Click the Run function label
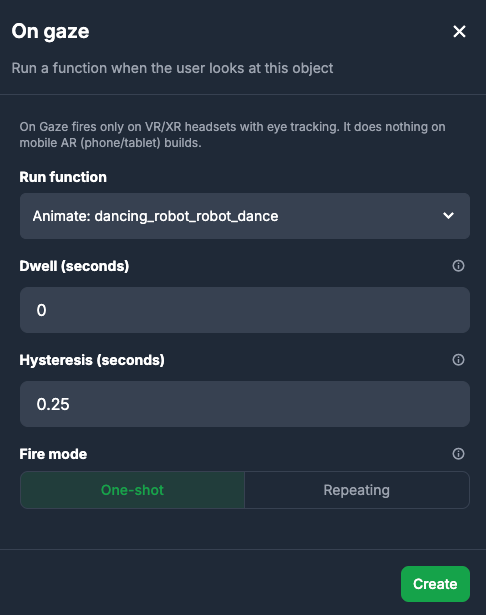Screen dimensions: 486x615 (x=63, y=177)
